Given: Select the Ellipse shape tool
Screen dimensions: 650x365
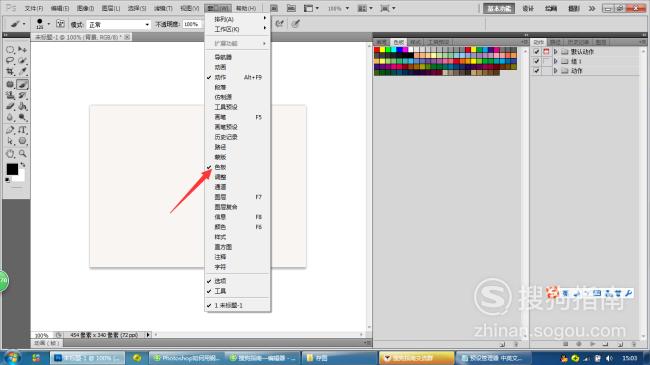Looking at the screenshot, I should tap(22, 141).
